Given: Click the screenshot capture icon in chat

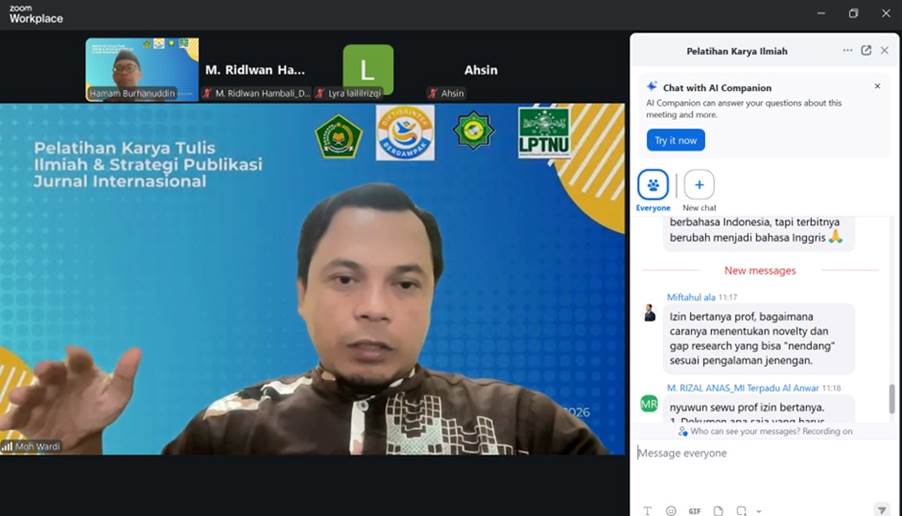Looking at the screenshot, I should pos(741,511).
